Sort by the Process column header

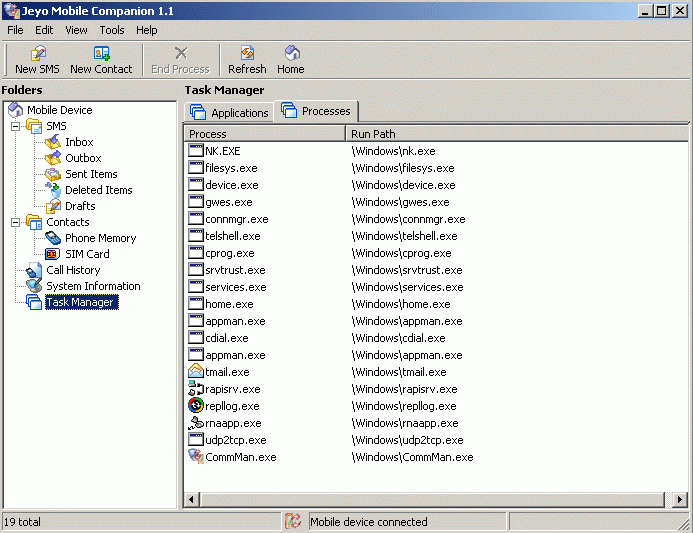[264, 134]
